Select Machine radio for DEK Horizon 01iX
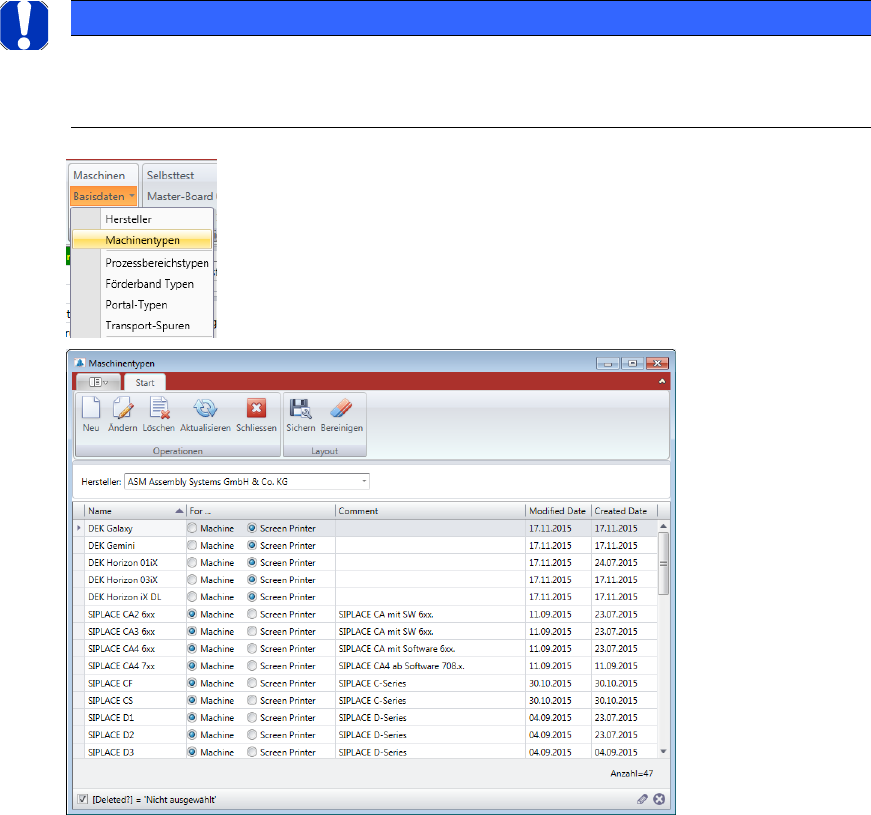 [192, 562]
